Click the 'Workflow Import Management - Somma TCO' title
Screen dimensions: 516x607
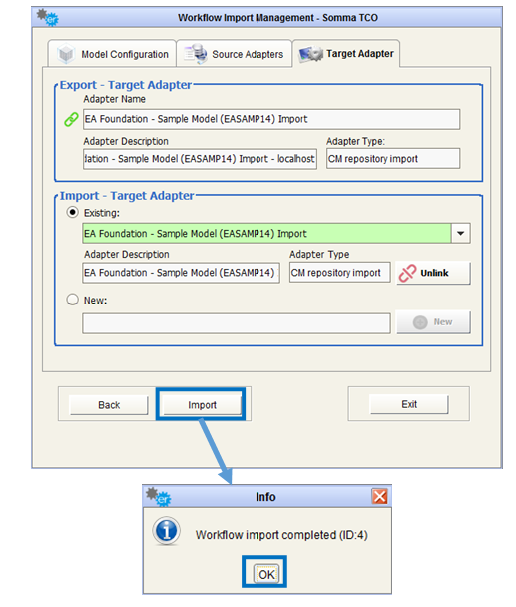pyautogui.click(x=278, y=18)
